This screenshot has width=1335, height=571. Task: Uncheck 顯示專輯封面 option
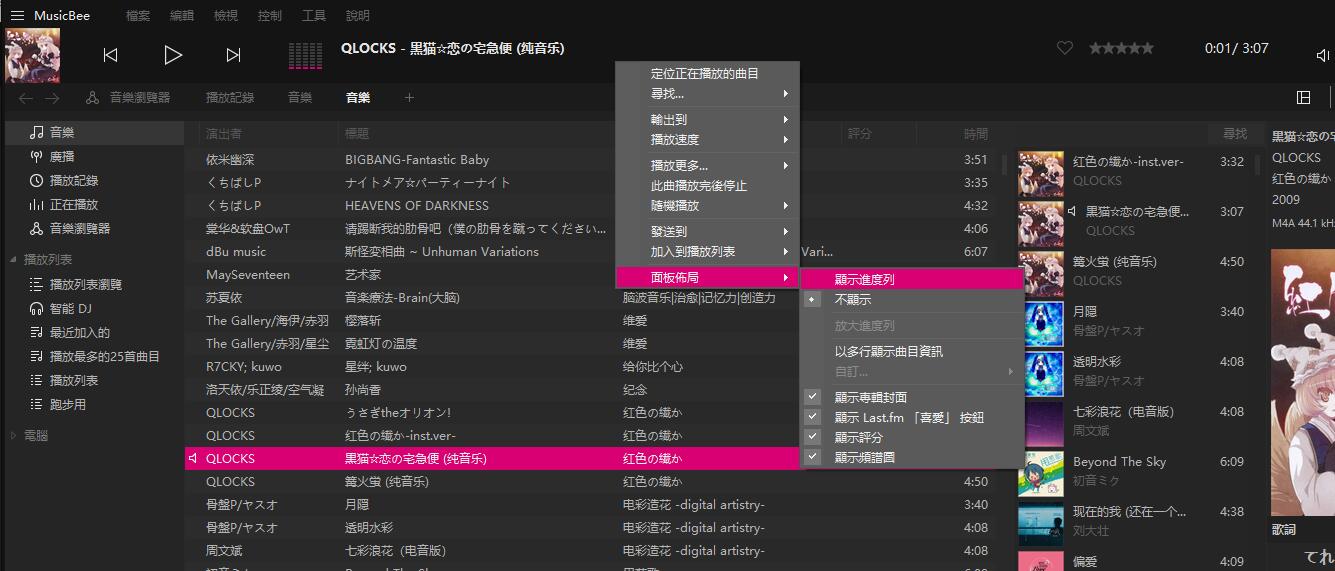click(x=813, y=397)
